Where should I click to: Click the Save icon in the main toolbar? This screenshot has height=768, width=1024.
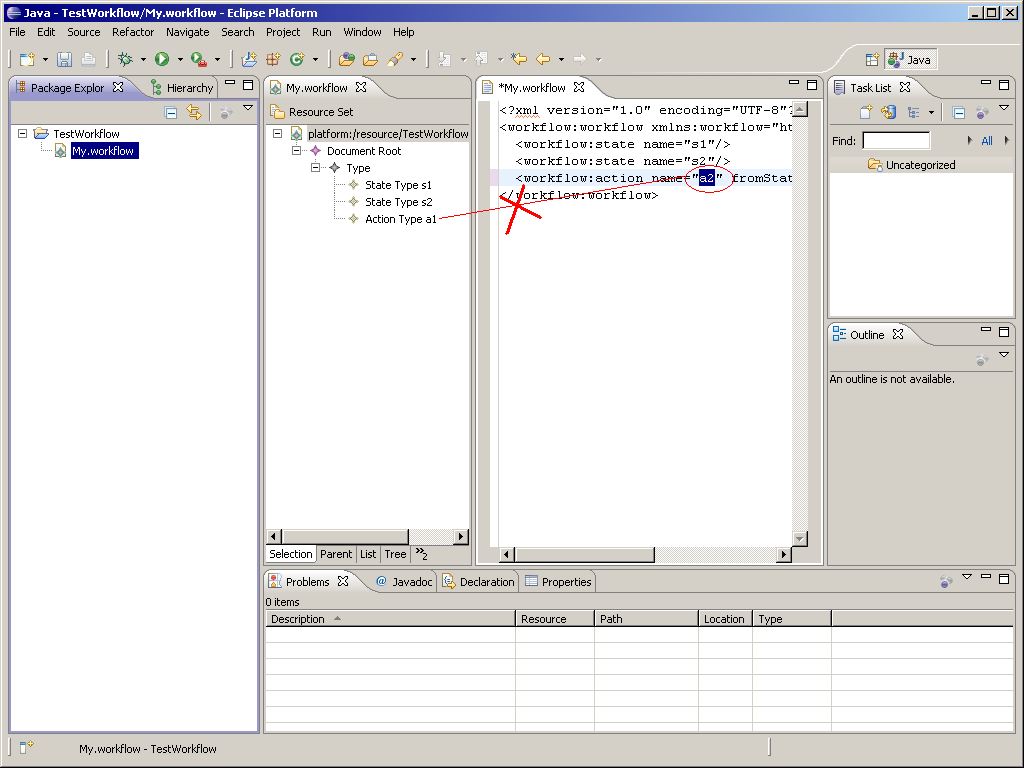tap(64, 60)
